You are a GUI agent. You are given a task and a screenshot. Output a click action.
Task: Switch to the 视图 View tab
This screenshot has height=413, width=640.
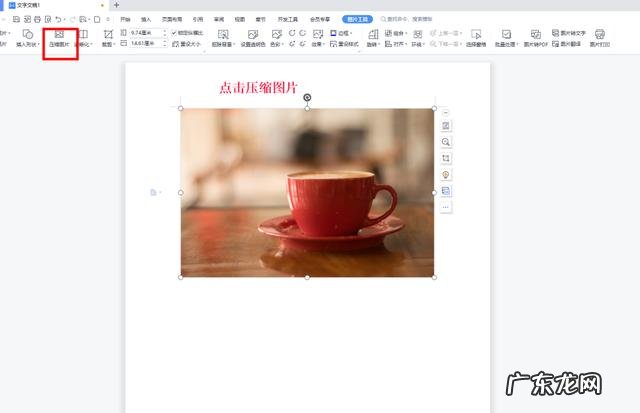pyautogui.click(x=240, y=19)
